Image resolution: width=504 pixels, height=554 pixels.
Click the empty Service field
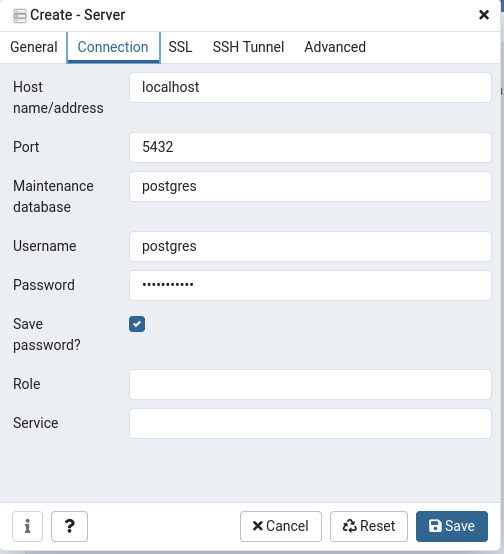pos(310,423)
